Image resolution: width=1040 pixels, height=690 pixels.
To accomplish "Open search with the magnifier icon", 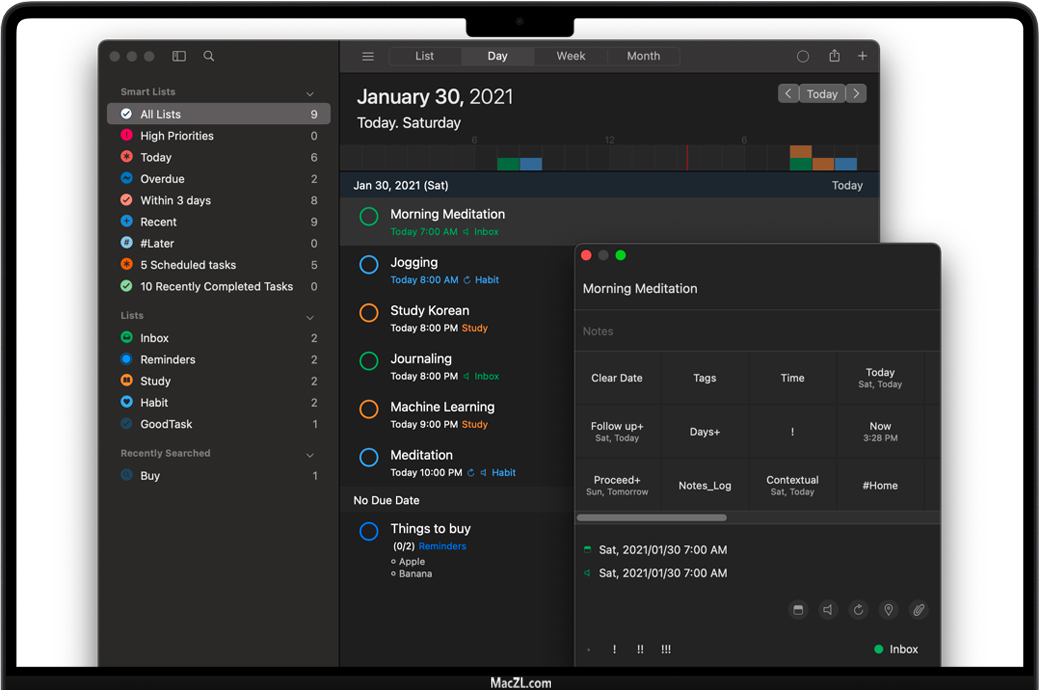I will click(x=209, y=56).
